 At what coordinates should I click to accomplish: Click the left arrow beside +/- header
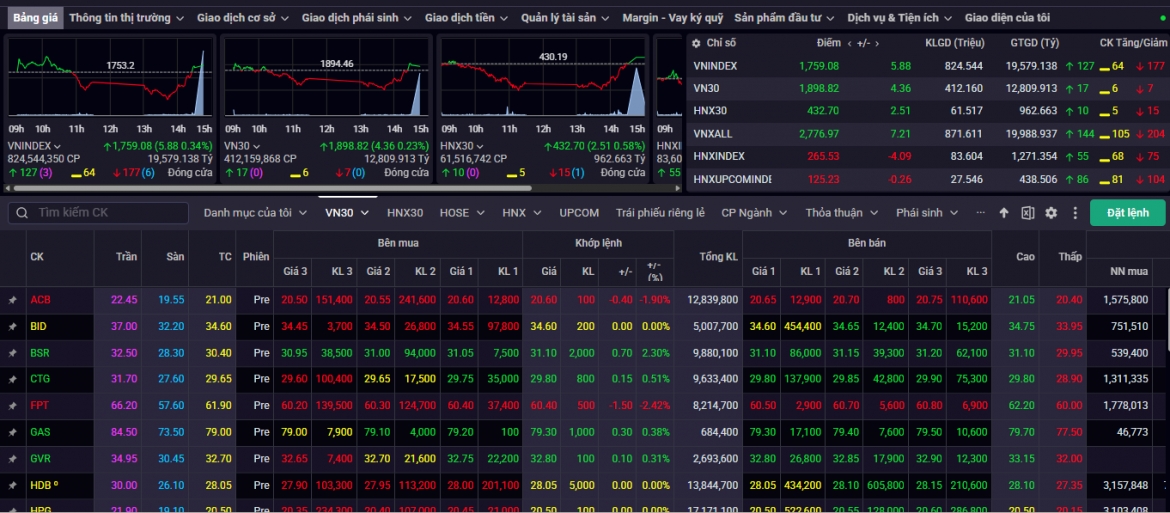(849, 43)
